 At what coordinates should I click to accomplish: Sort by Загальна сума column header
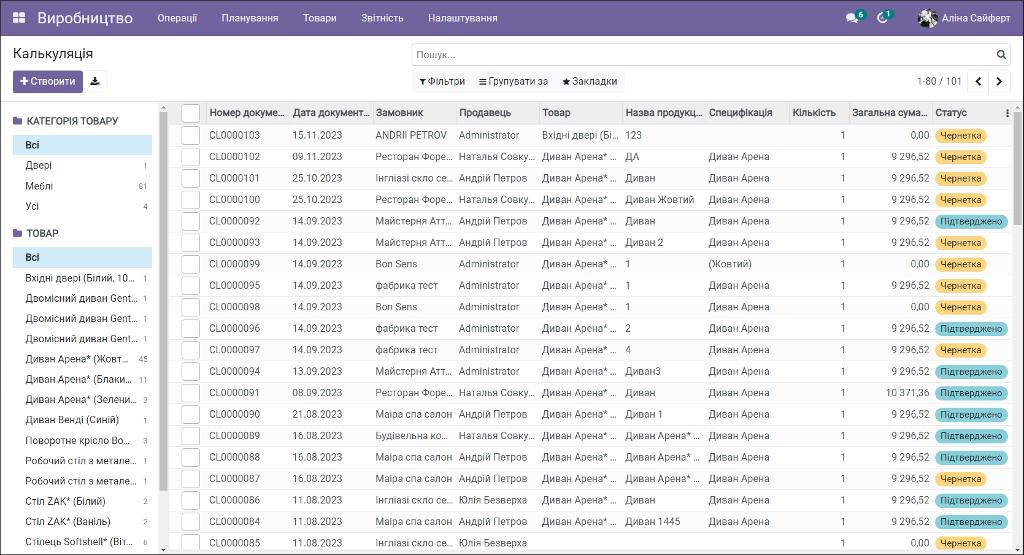click(x=889, y=113)
